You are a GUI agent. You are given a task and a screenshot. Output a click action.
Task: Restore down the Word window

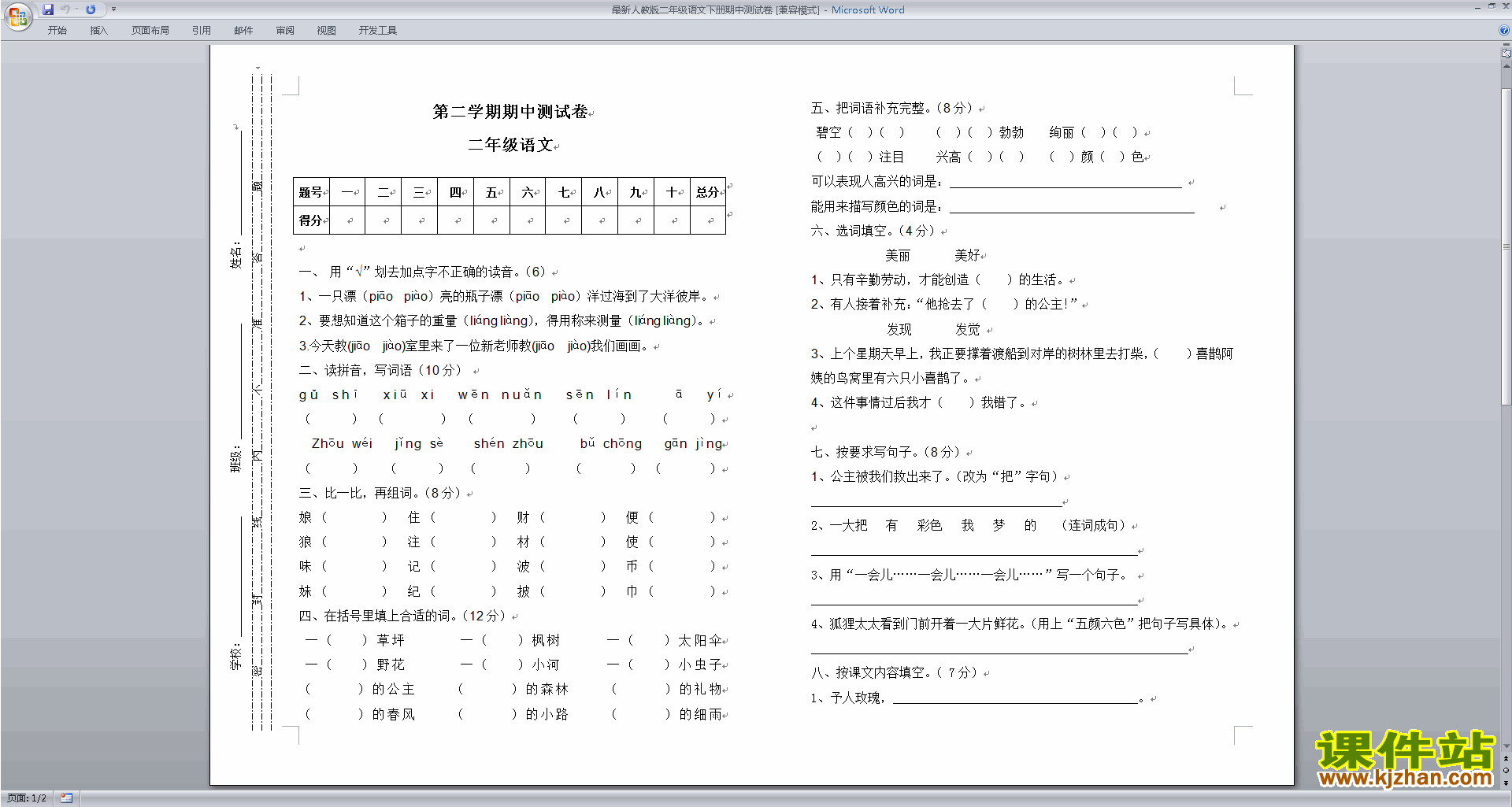point(1492,6)
